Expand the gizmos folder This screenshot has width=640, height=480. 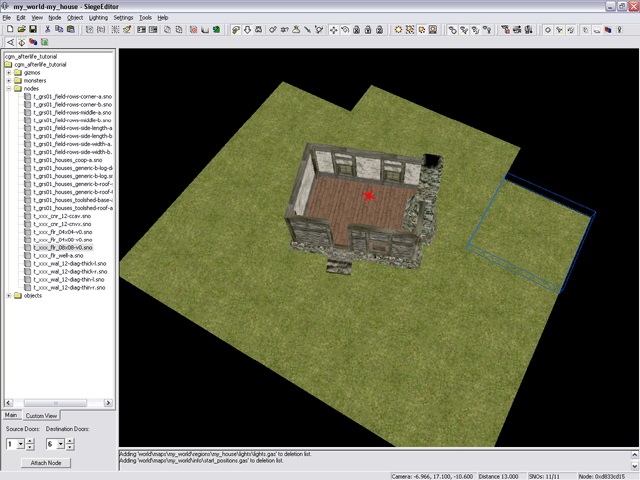point(9,73)
